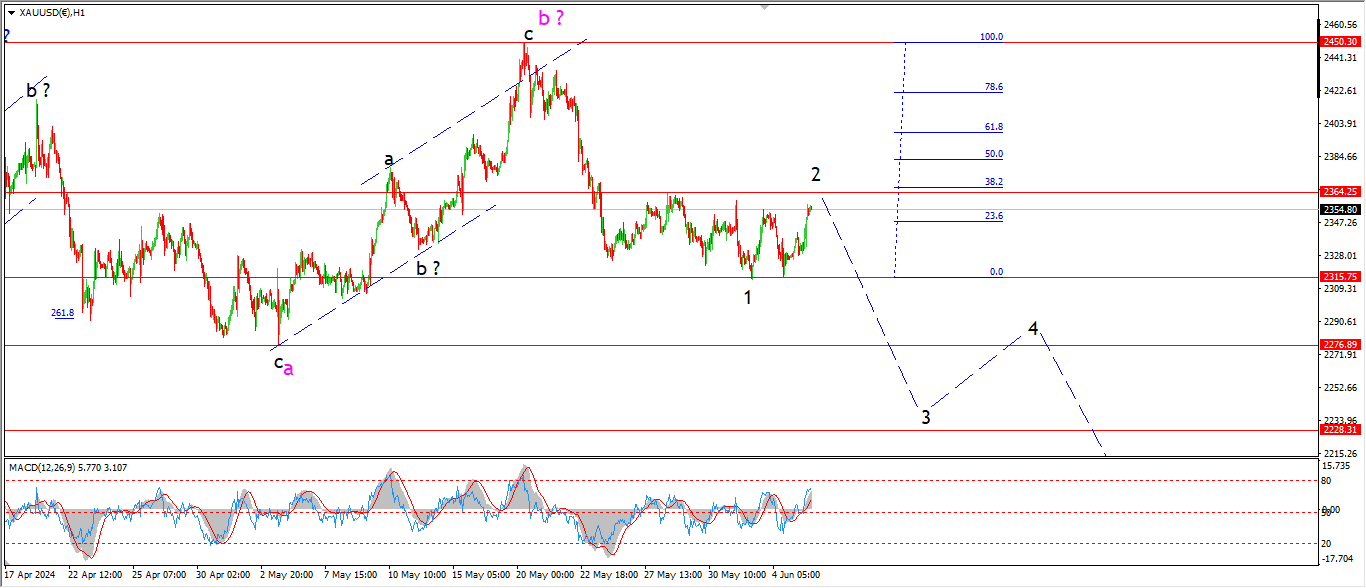Screen dimensions: 1366x588
Task: Click the XAUUSD(€),H1 chart title
Action: (x=52, y=13)
